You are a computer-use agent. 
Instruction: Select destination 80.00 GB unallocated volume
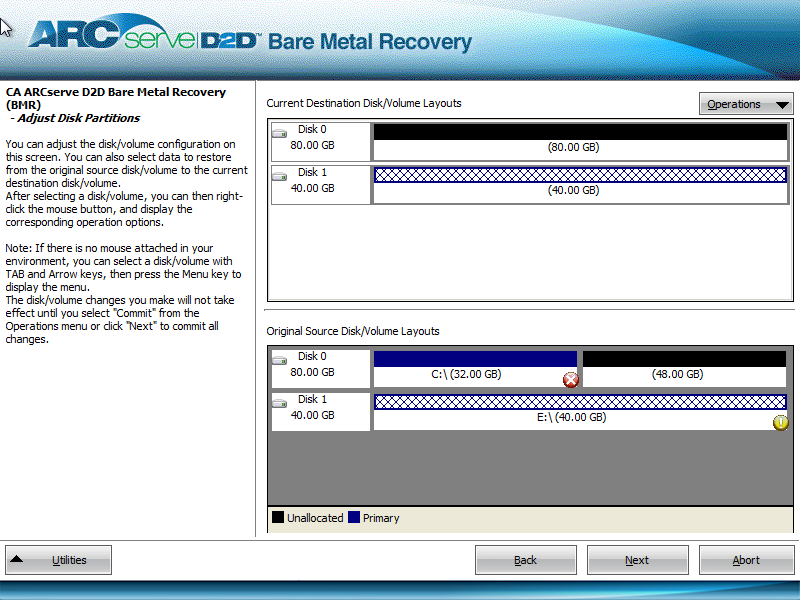coord(581,141)
